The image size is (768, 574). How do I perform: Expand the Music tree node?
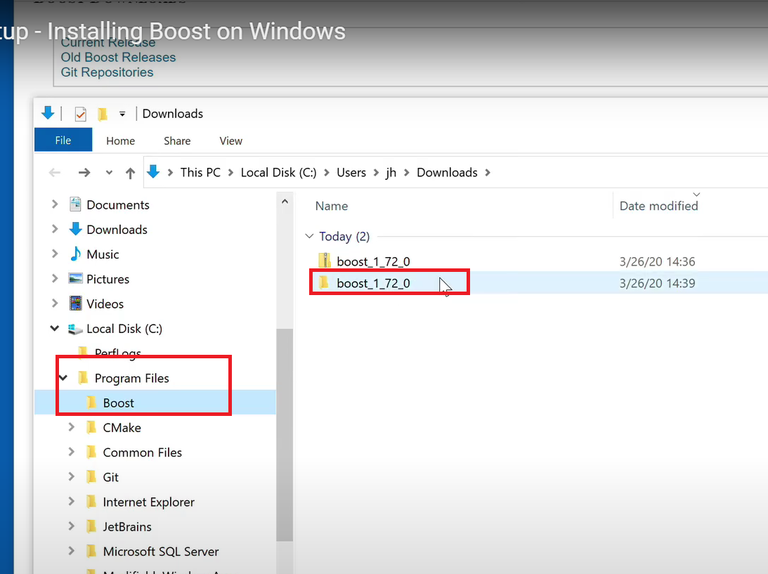click(55, 254)
